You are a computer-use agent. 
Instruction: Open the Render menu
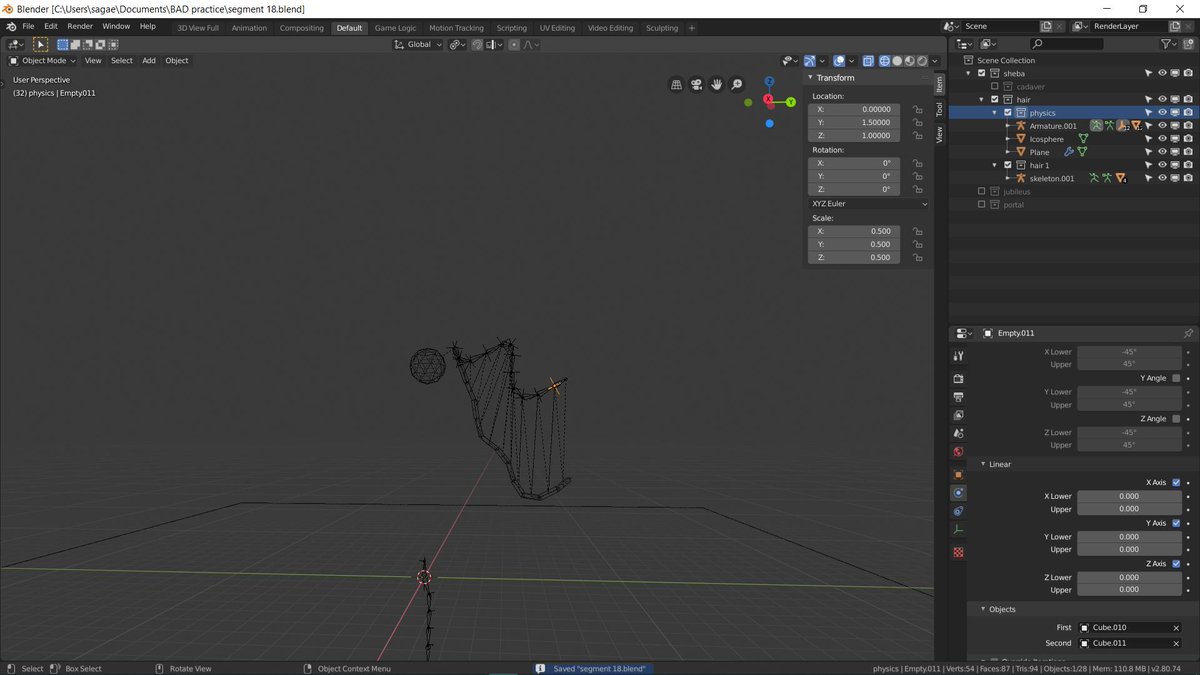click(80, 26)
